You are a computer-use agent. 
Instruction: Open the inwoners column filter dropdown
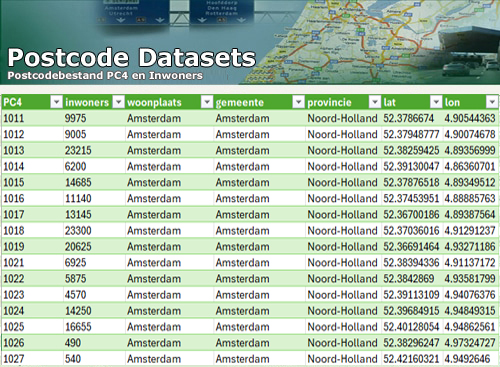[118, 102]
